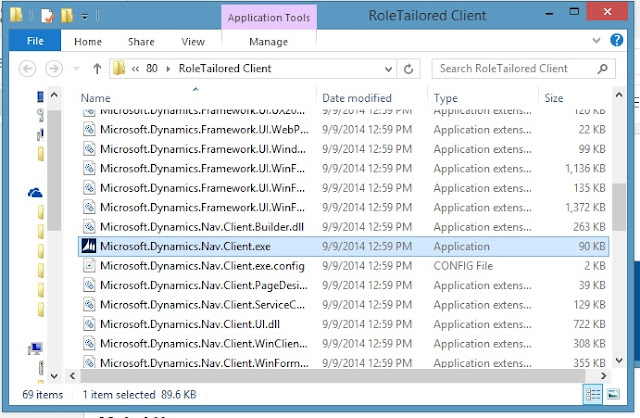
Task: Click CONFIG File type cell
Action: [x=463, y=266]
